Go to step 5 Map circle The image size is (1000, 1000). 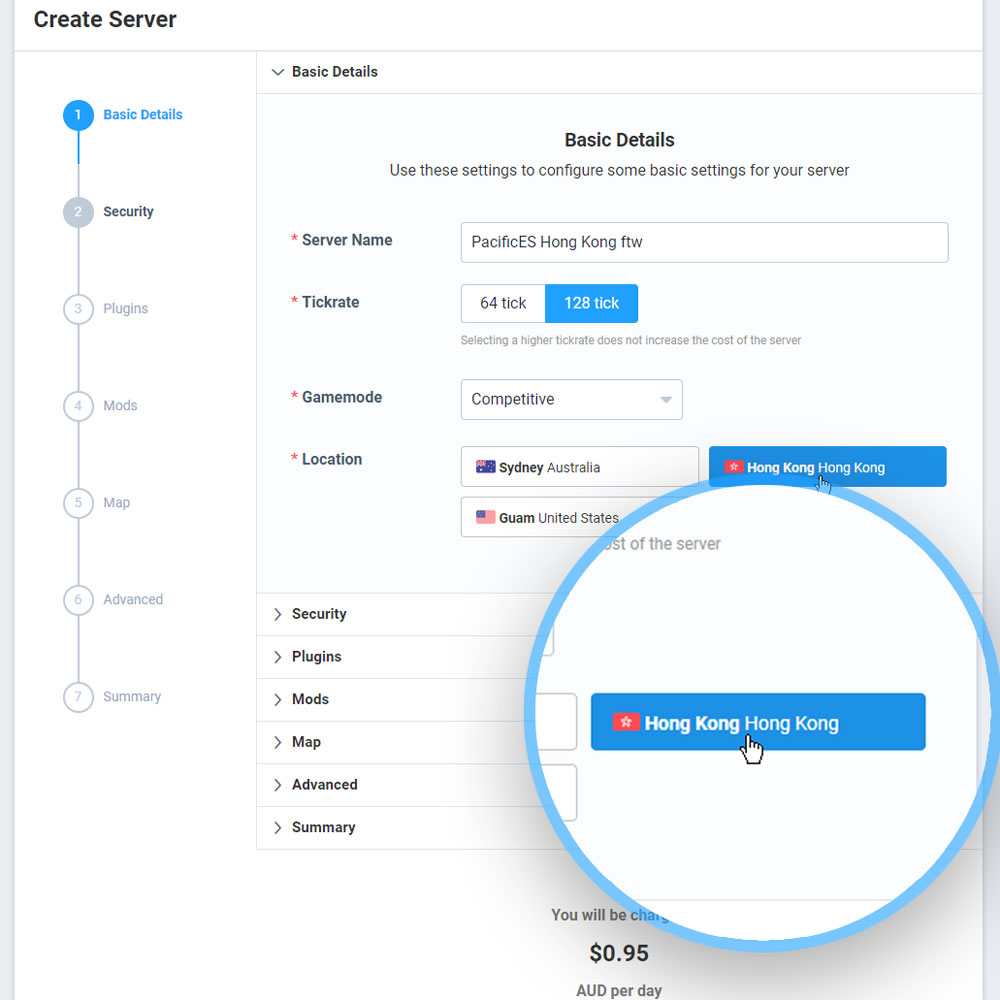coord(78,503)
